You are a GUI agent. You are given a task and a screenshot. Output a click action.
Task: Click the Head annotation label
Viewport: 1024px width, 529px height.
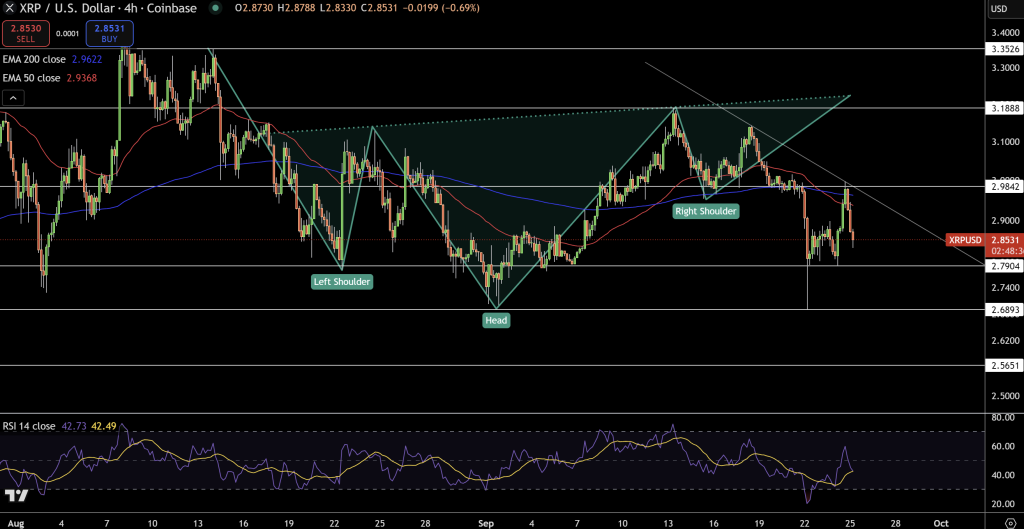tap(496, 320)
